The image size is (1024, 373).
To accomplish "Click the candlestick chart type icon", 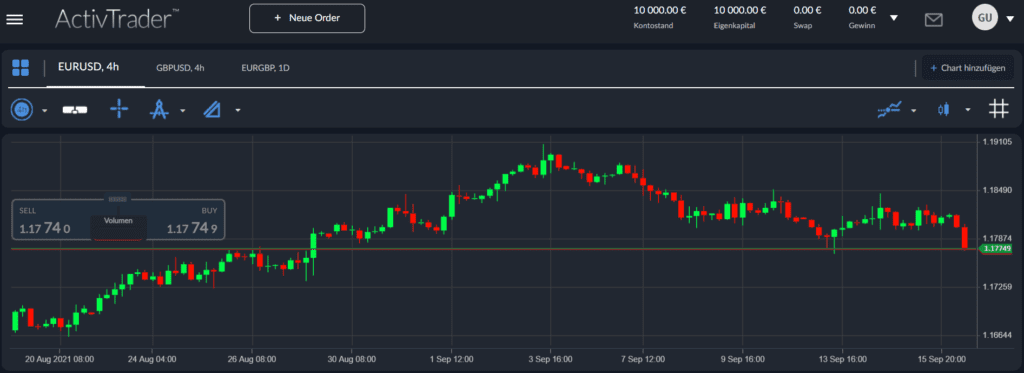I will coord(944,110).
